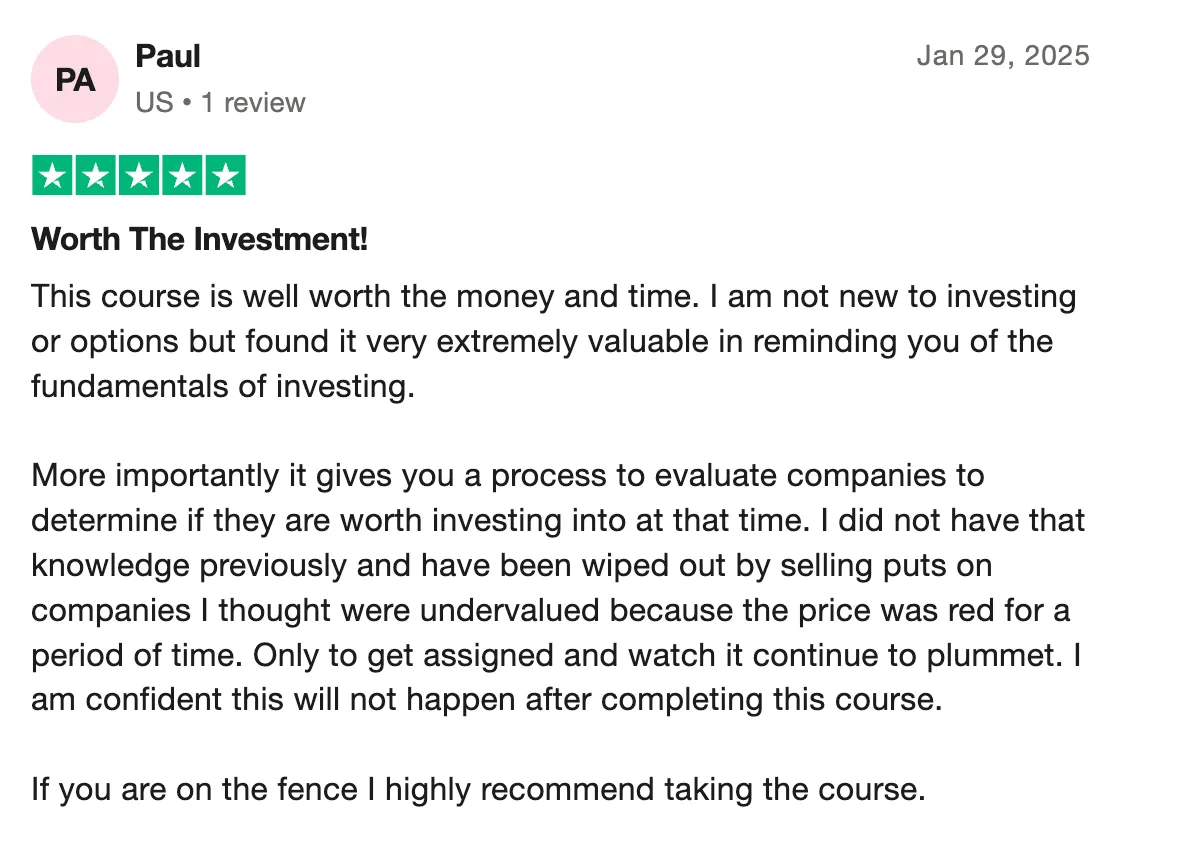1178x850 pixels.
Task: Open reviewer Paul's profile name
Action: (168, 56)
